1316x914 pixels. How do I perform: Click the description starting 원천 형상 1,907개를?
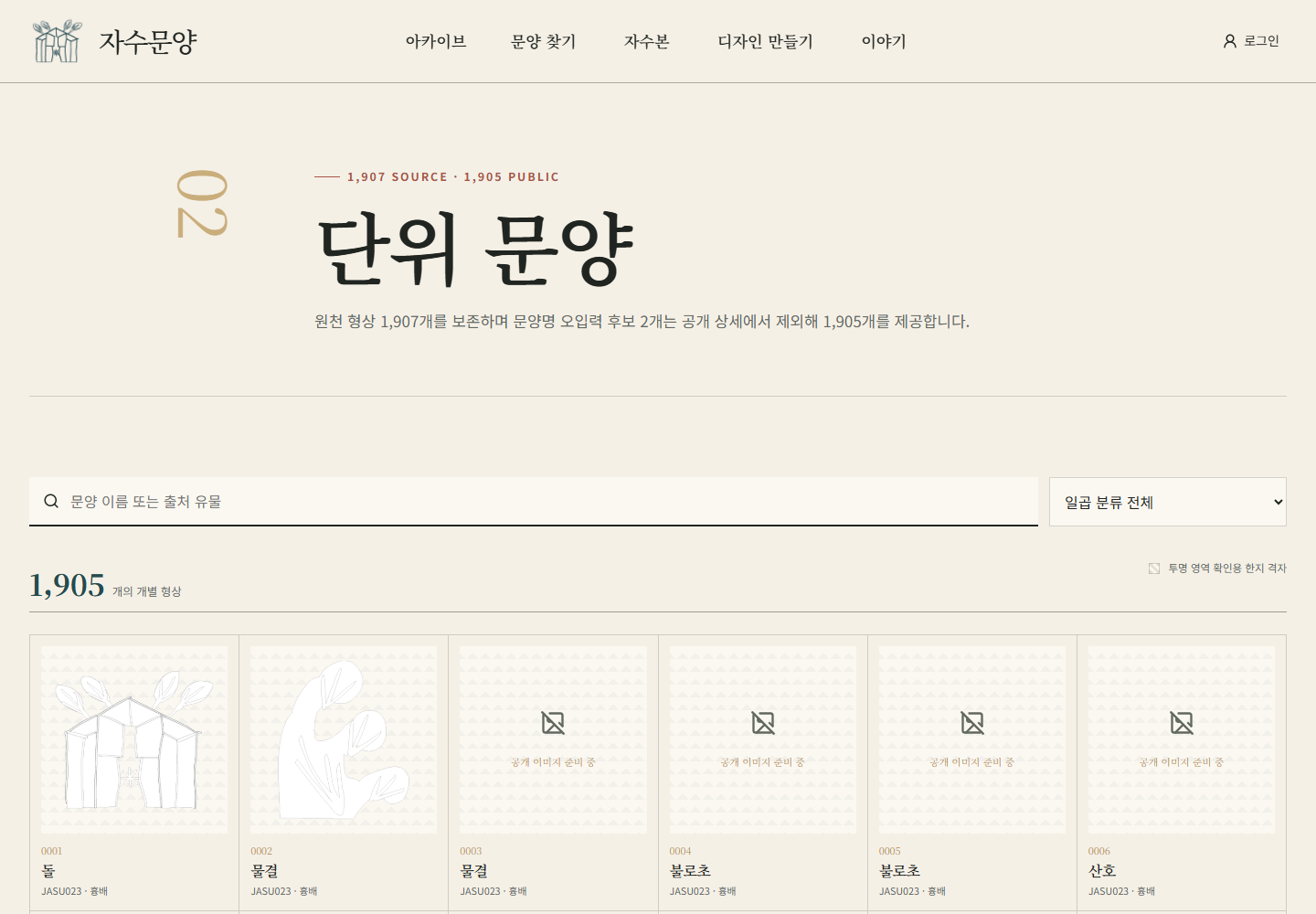(x=642, y=322)
